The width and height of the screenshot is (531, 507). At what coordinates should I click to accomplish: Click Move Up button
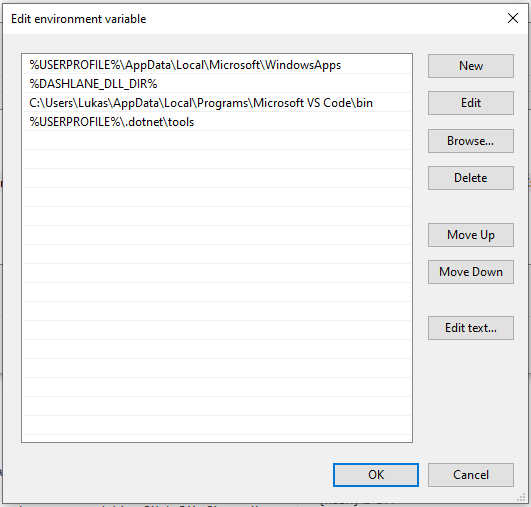[471, 235]
